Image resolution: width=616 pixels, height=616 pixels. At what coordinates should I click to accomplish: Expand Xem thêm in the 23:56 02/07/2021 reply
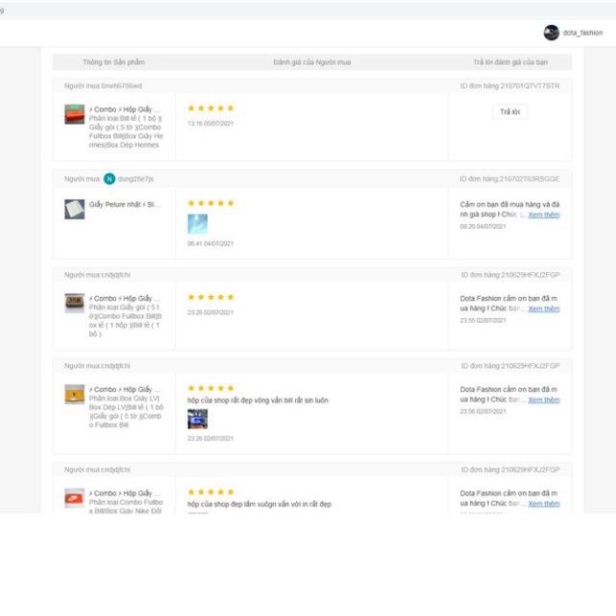(544, 400)
